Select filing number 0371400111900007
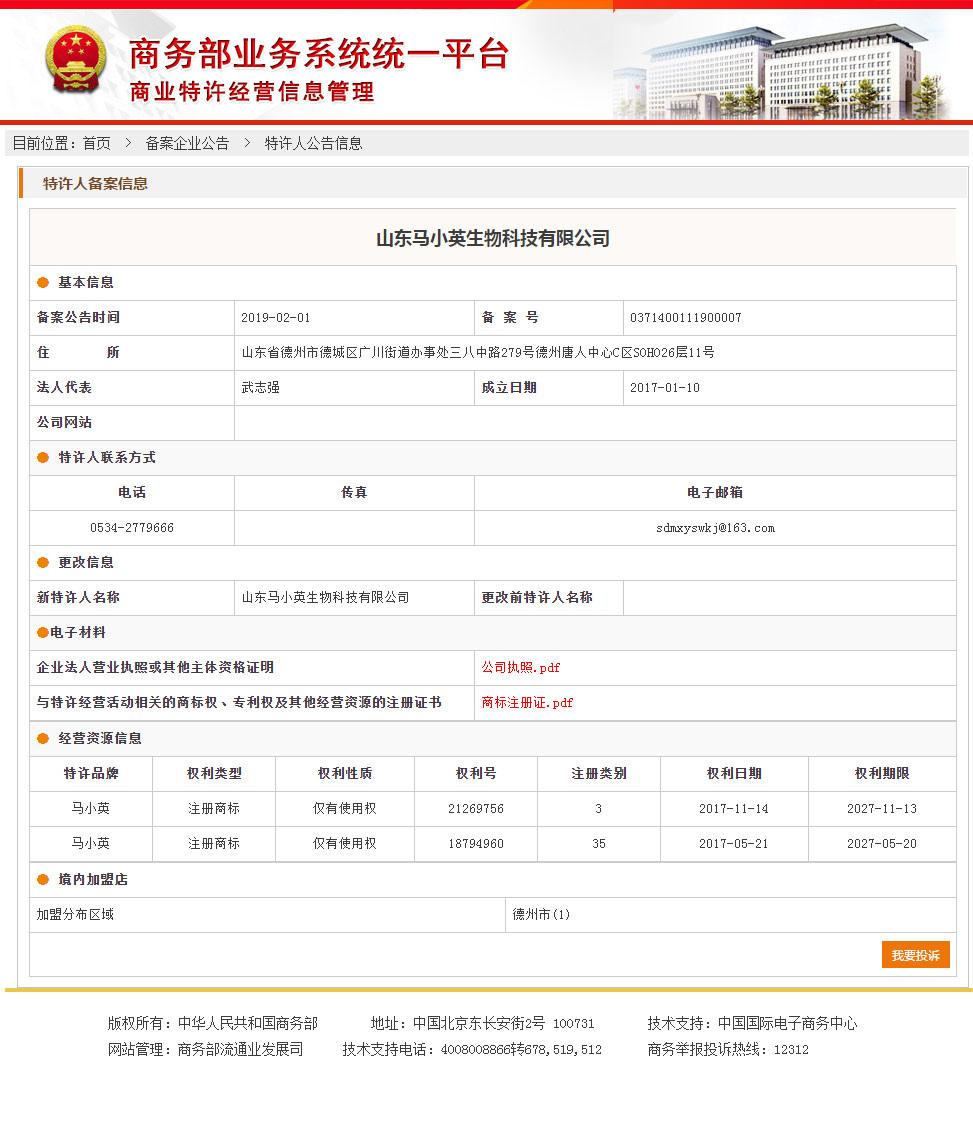The width and height of the screenshot is (973, 1132). point(686,318)
